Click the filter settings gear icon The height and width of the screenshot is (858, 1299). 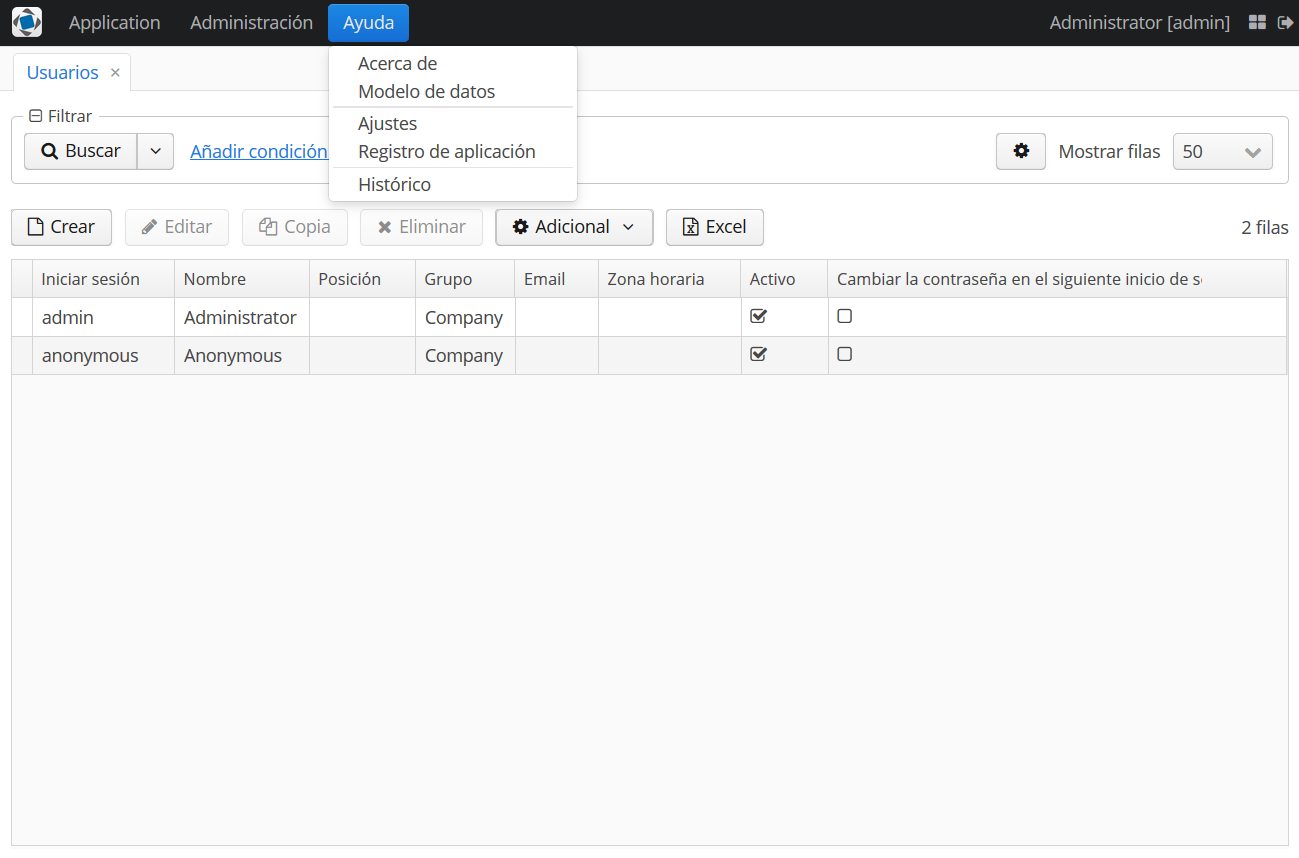(1021, 151)
